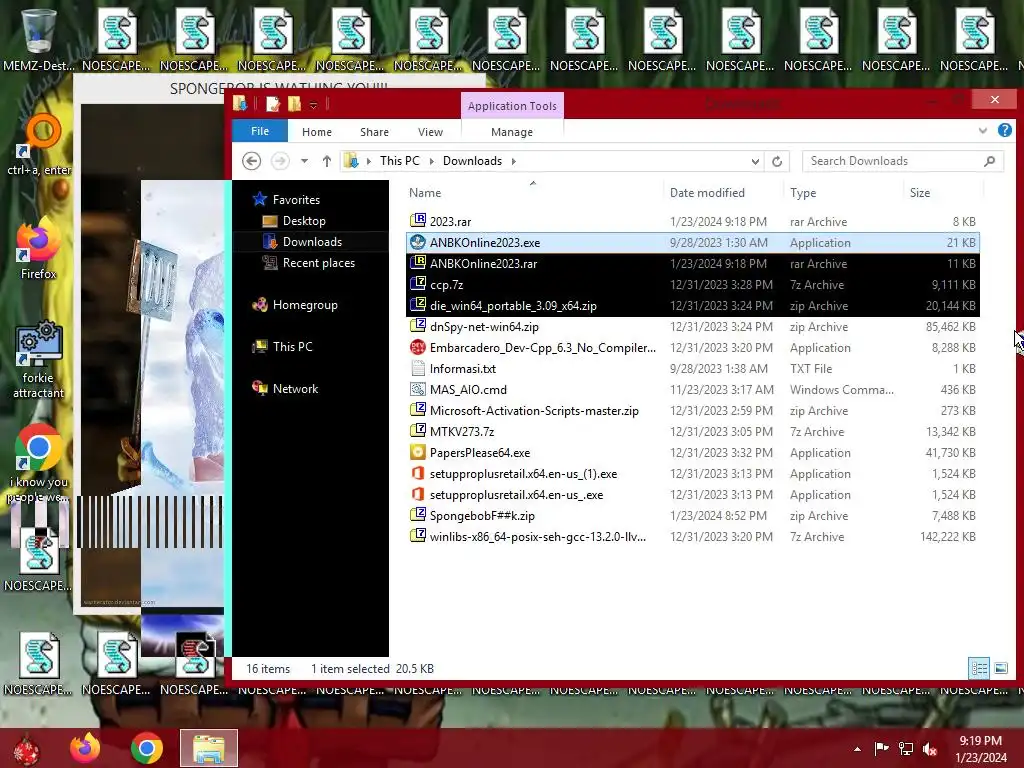
Task: Switch to the Home ribbon tab
Action: pyautogui.click(x=317, y=132)
